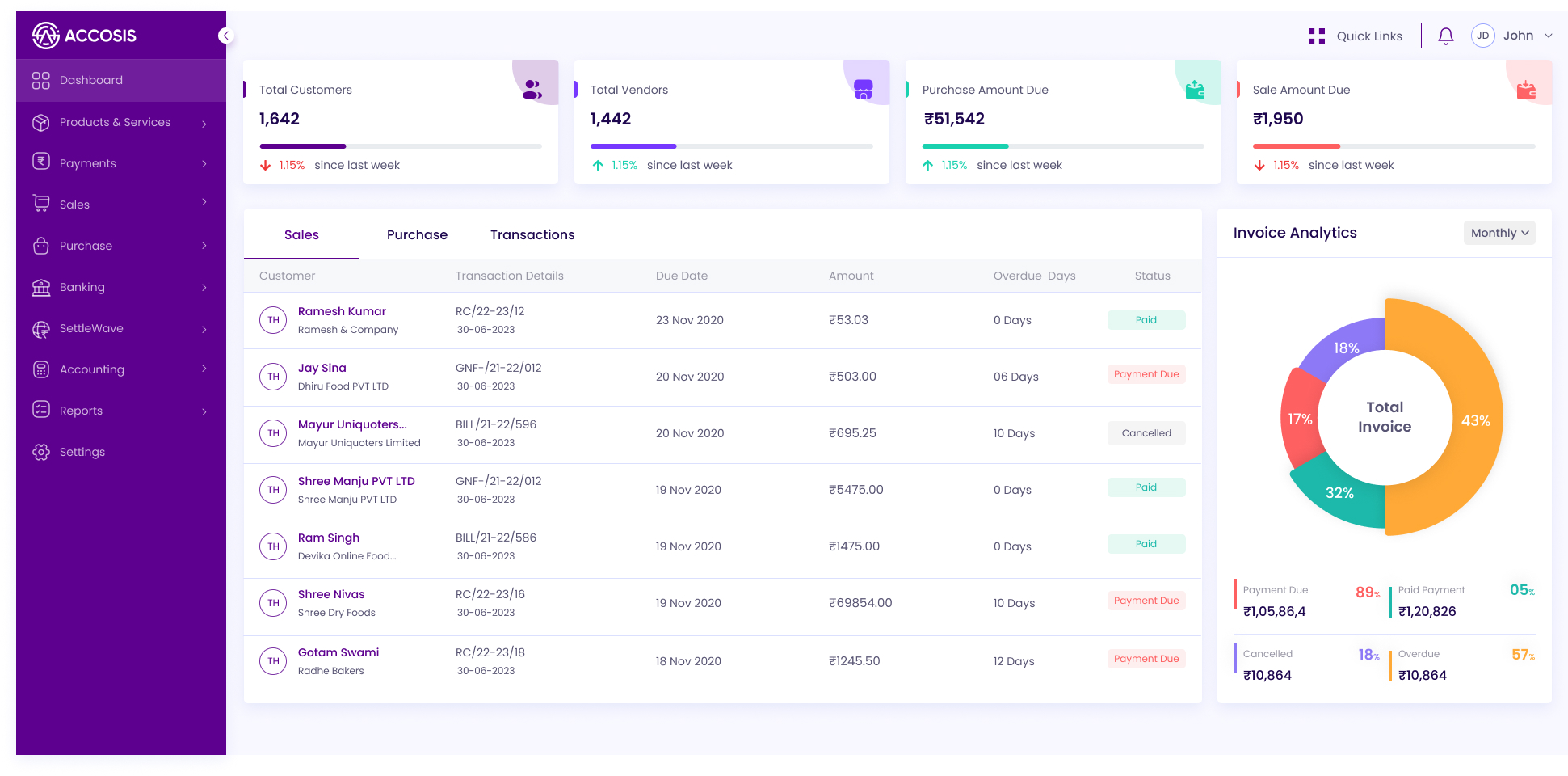This screenshot has width=1568, height=776.
Task: Click the Settings gear icon
Action: click(41, 452)
